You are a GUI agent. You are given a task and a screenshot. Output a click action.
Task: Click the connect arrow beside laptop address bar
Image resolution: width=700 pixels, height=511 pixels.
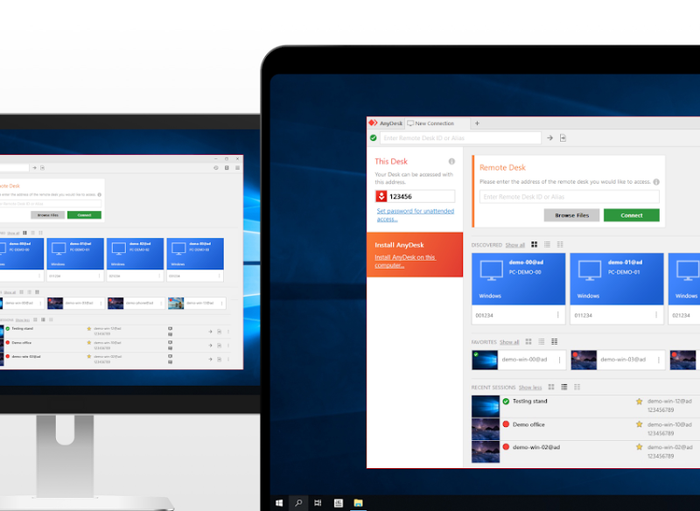pyautogui.click(x=550, y=138)
